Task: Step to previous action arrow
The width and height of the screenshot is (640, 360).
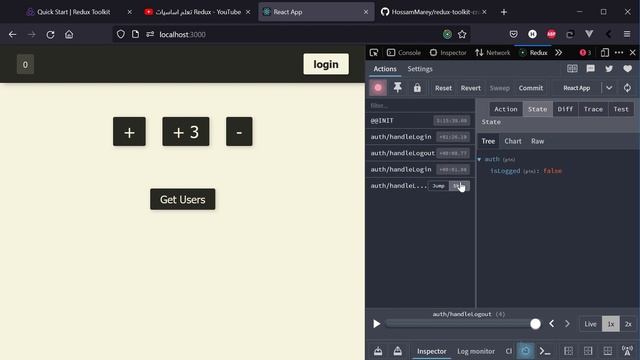Action: point(552,324)
